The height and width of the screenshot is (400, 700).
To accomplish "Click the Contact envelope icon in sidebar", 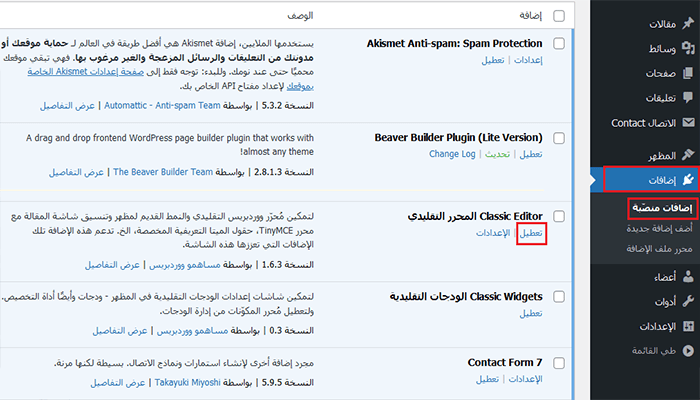I will click(688, 122).
